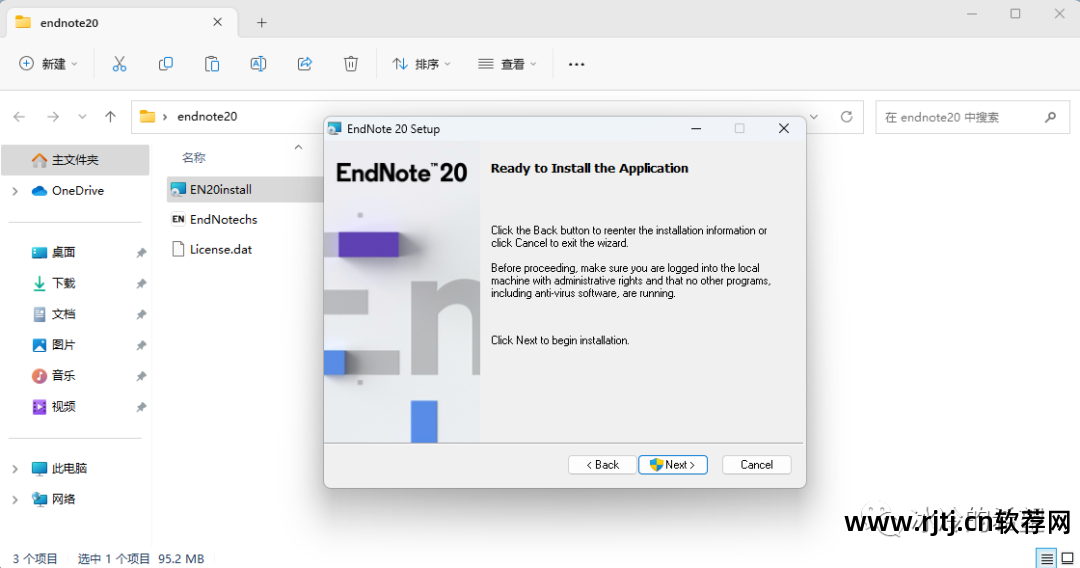Click the refresh button beside address bar

(x=847, y=117)
